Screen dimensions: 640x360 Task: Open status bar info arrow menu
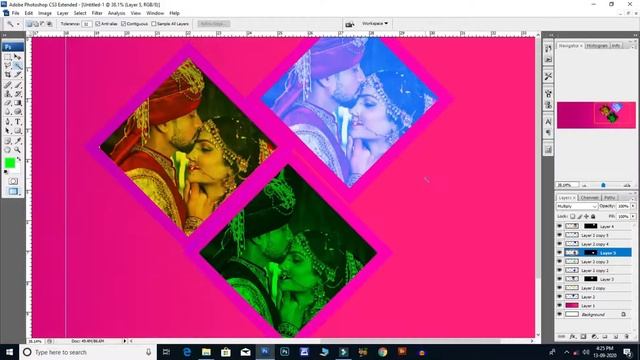click(124, 341)
